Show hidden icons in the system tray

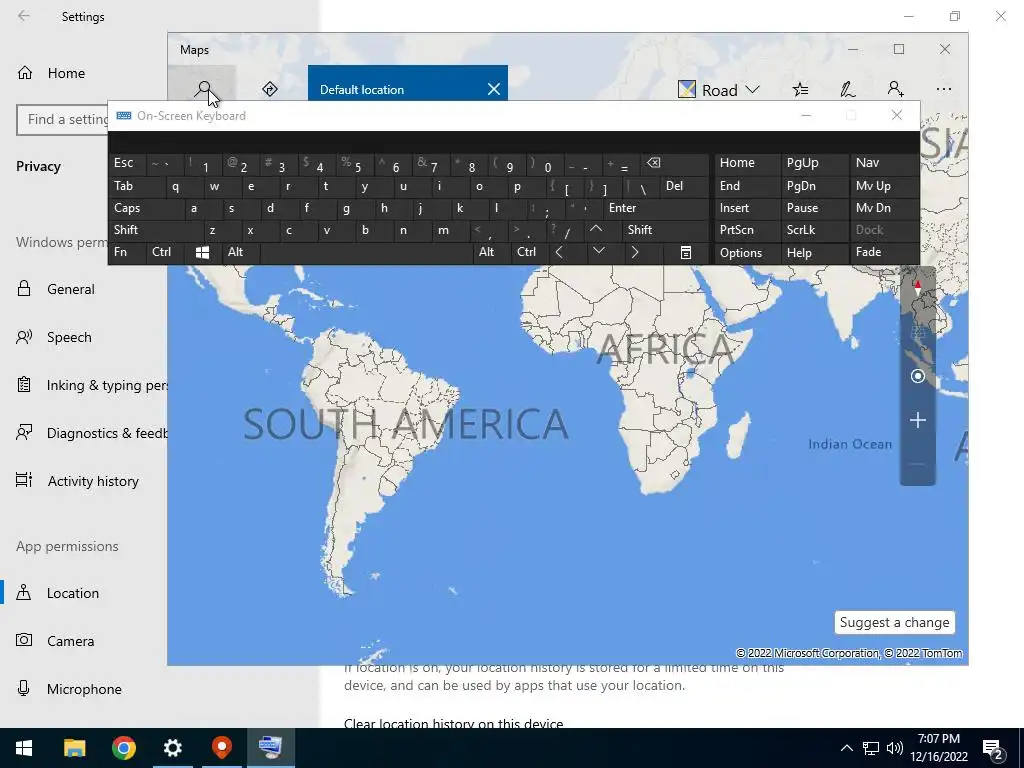[x=846, y=748]
